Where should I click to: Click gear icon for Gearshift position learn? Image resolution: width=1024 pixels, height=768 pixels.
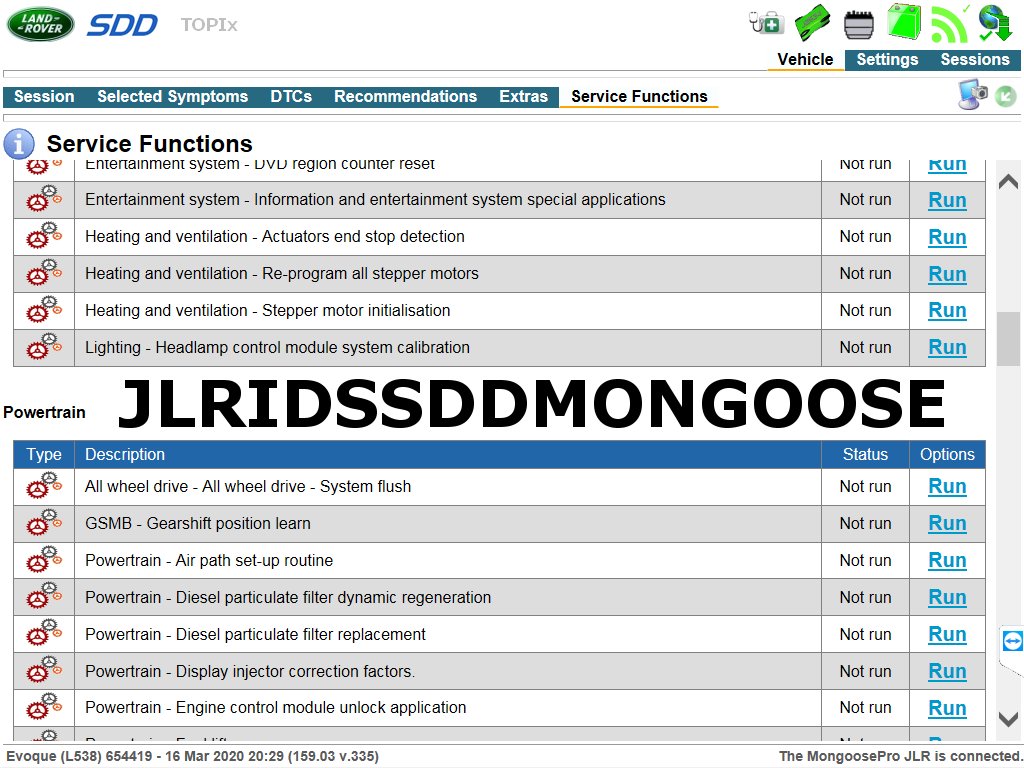pos(44,523)
